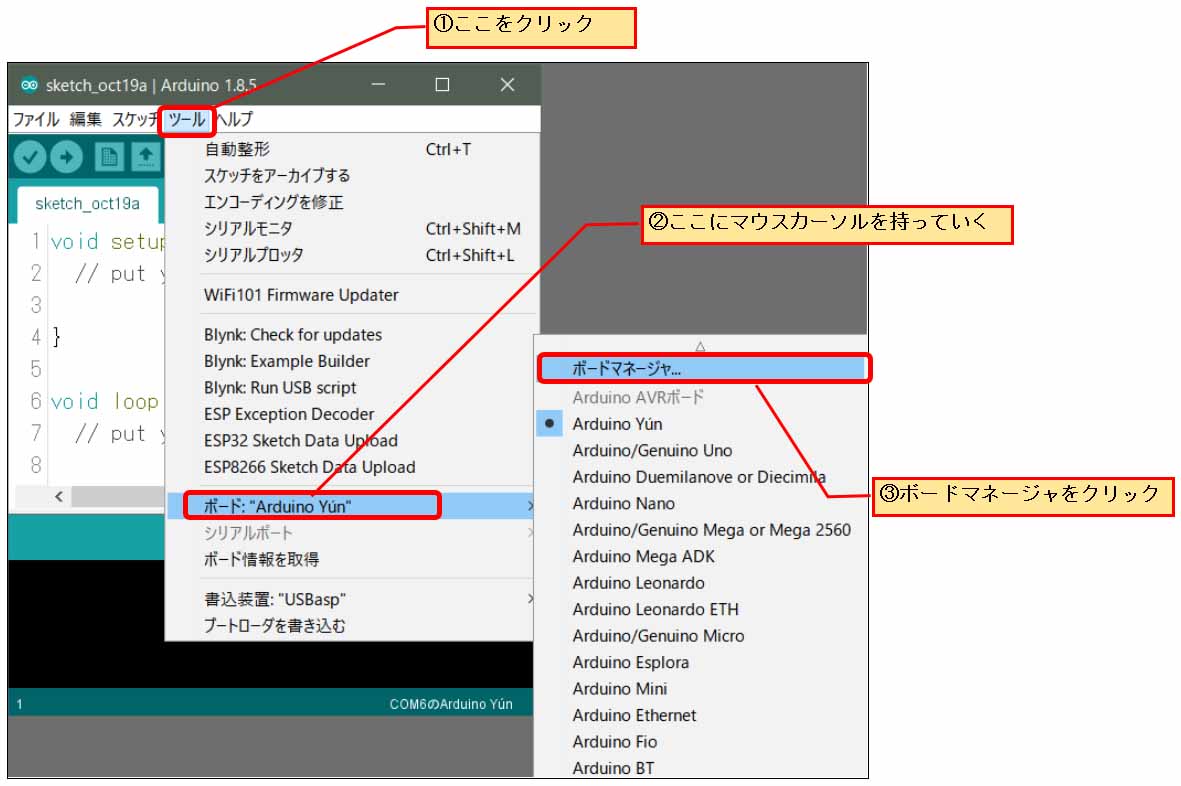Screen dimensions: 1181x786
Task: Select Arduino Leonardo board
Action: (701, 583)
